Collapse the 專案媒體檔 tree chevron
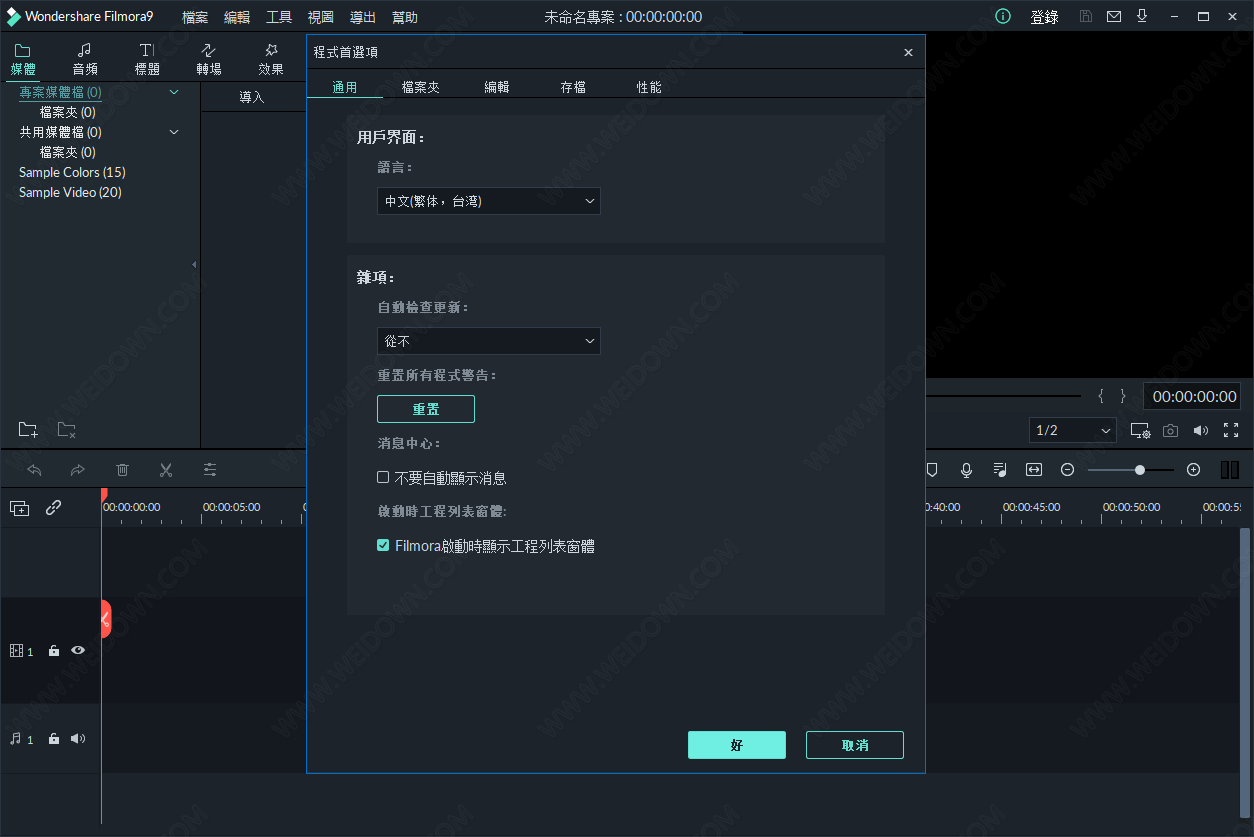The height and width of the screenshot is (837, 1254). 174,92
